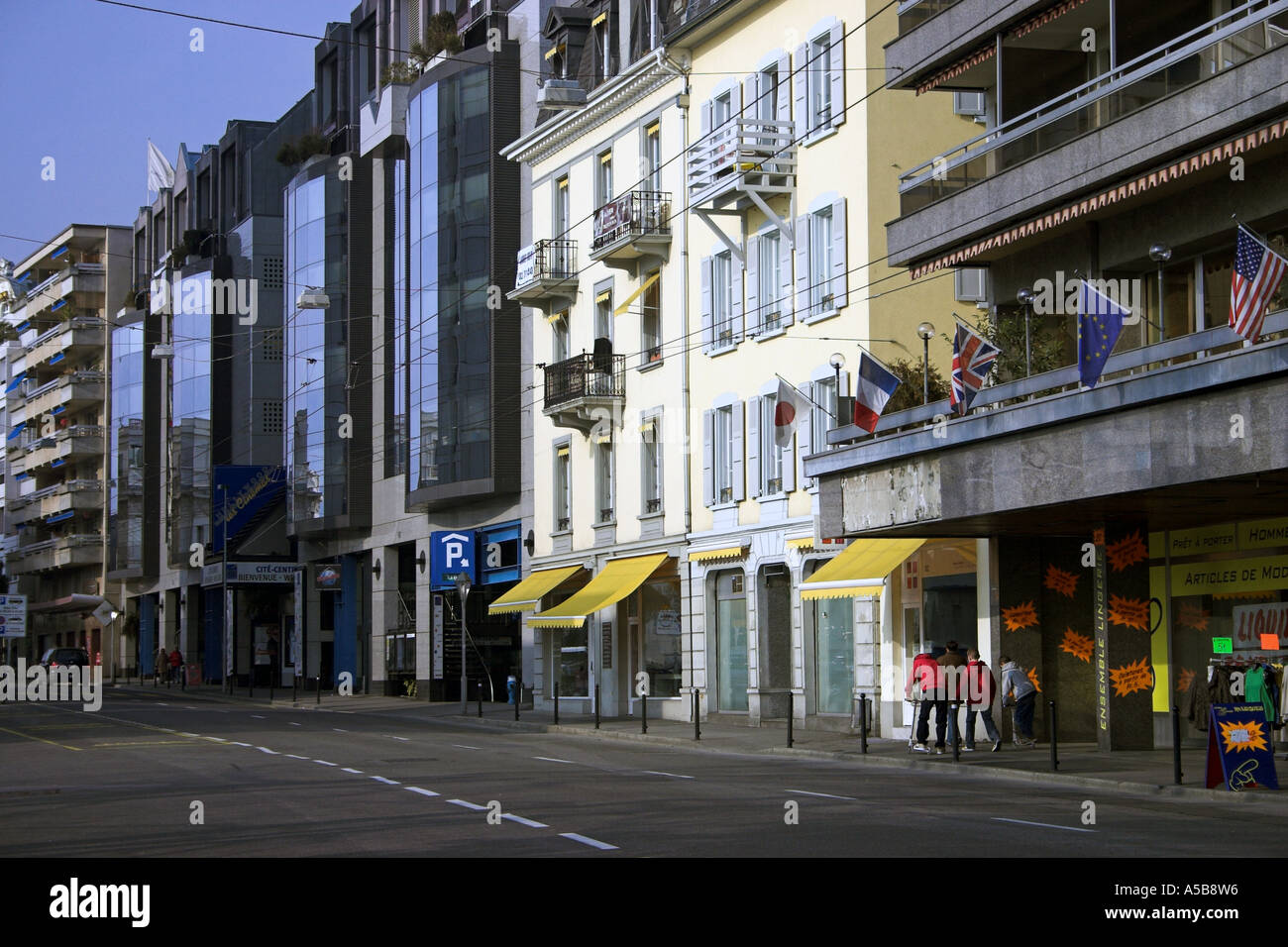1288x947 pixels.
Task: Click the Japanese flag
Action: point(793,415)
